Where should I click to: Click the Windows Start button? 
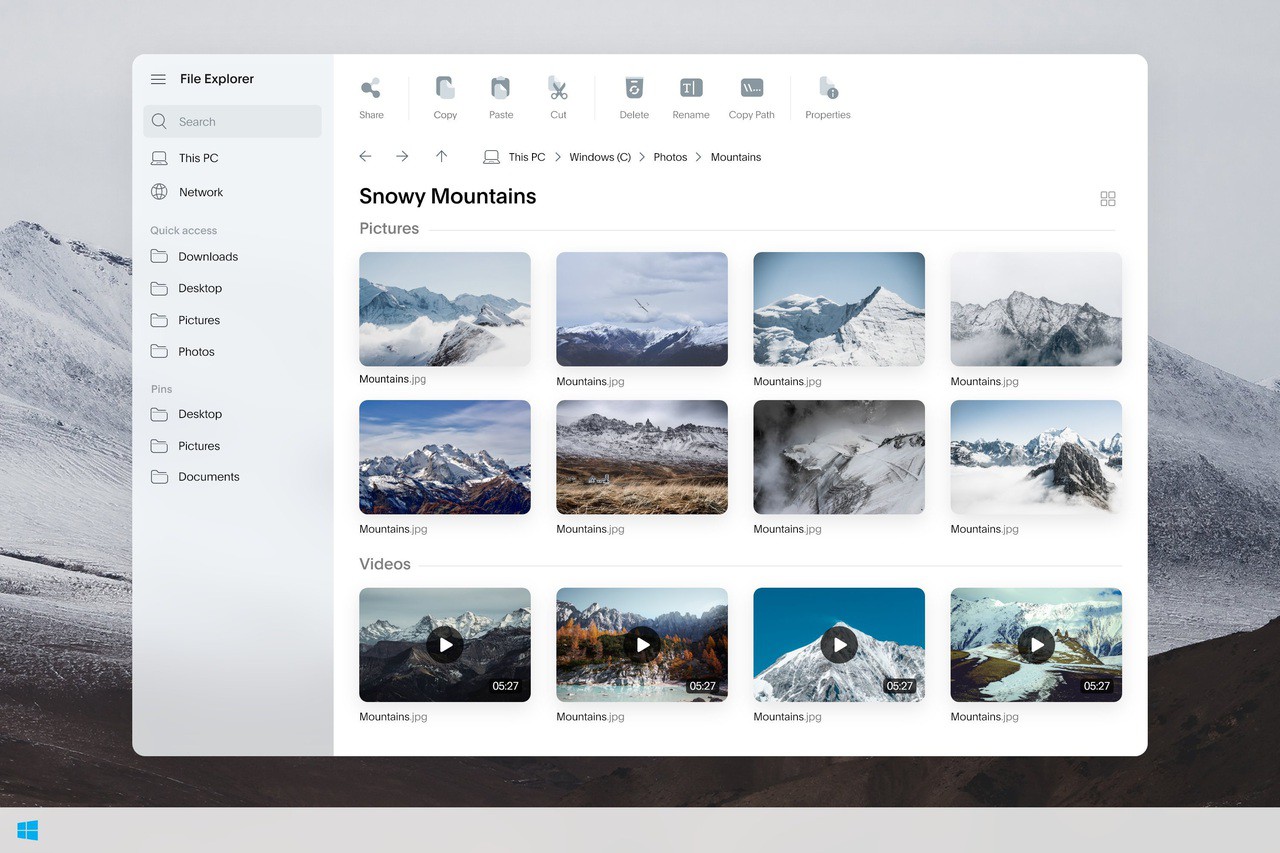(28, 830)
